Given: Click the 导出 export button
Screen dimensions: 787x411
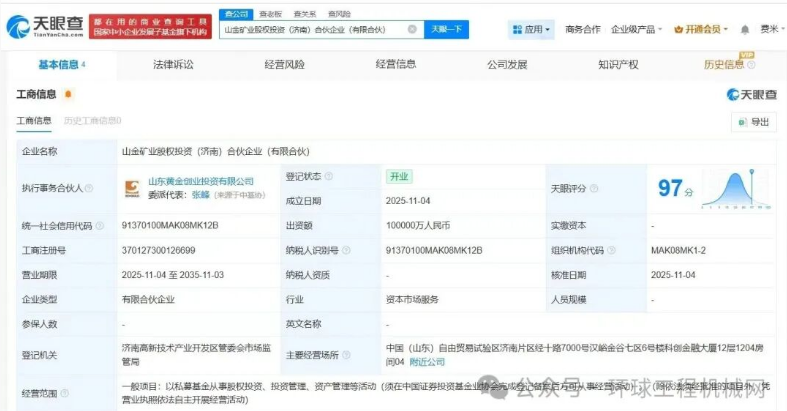Looking at the screenshot, I should (753, 122).
